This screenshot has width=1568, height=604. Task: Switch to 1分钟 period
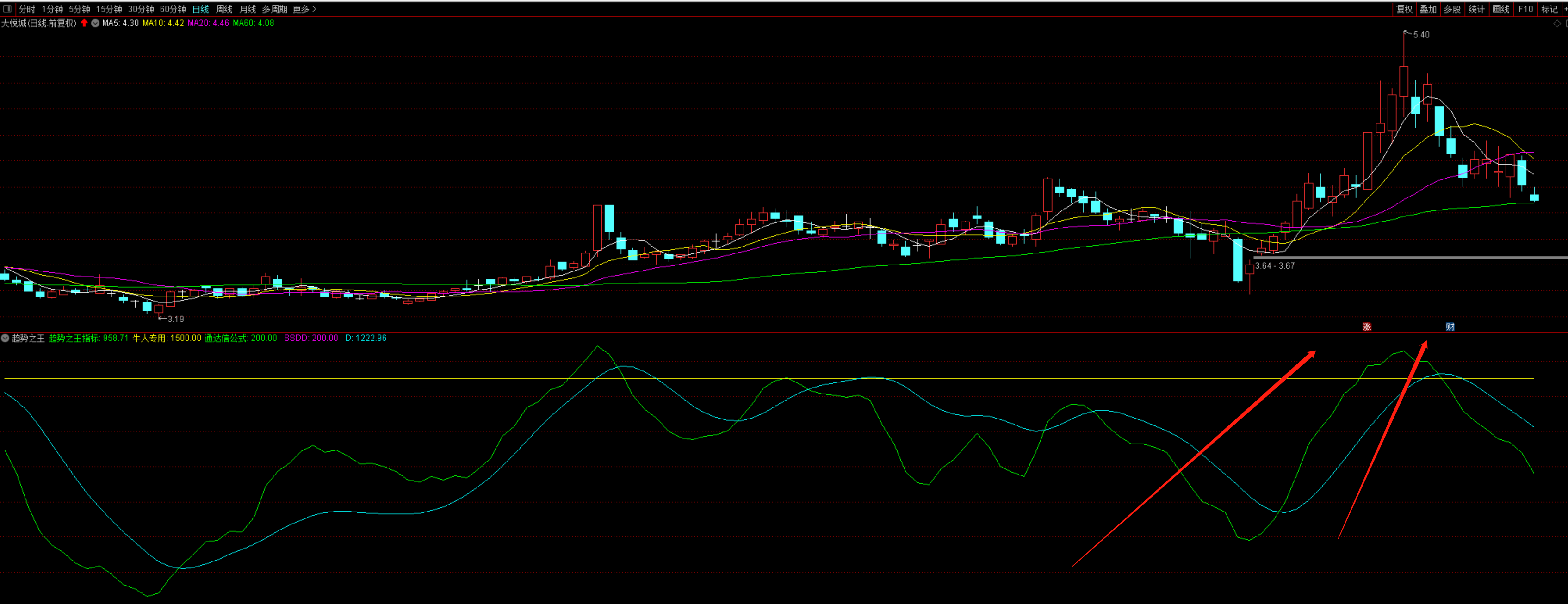52,9
